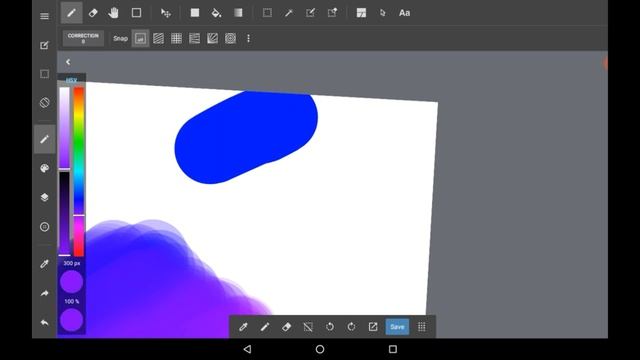The height and width of the screenshot is (360, 640).
Task: Enable crisscross grid snap guide
Action: (x=176, y=38)
